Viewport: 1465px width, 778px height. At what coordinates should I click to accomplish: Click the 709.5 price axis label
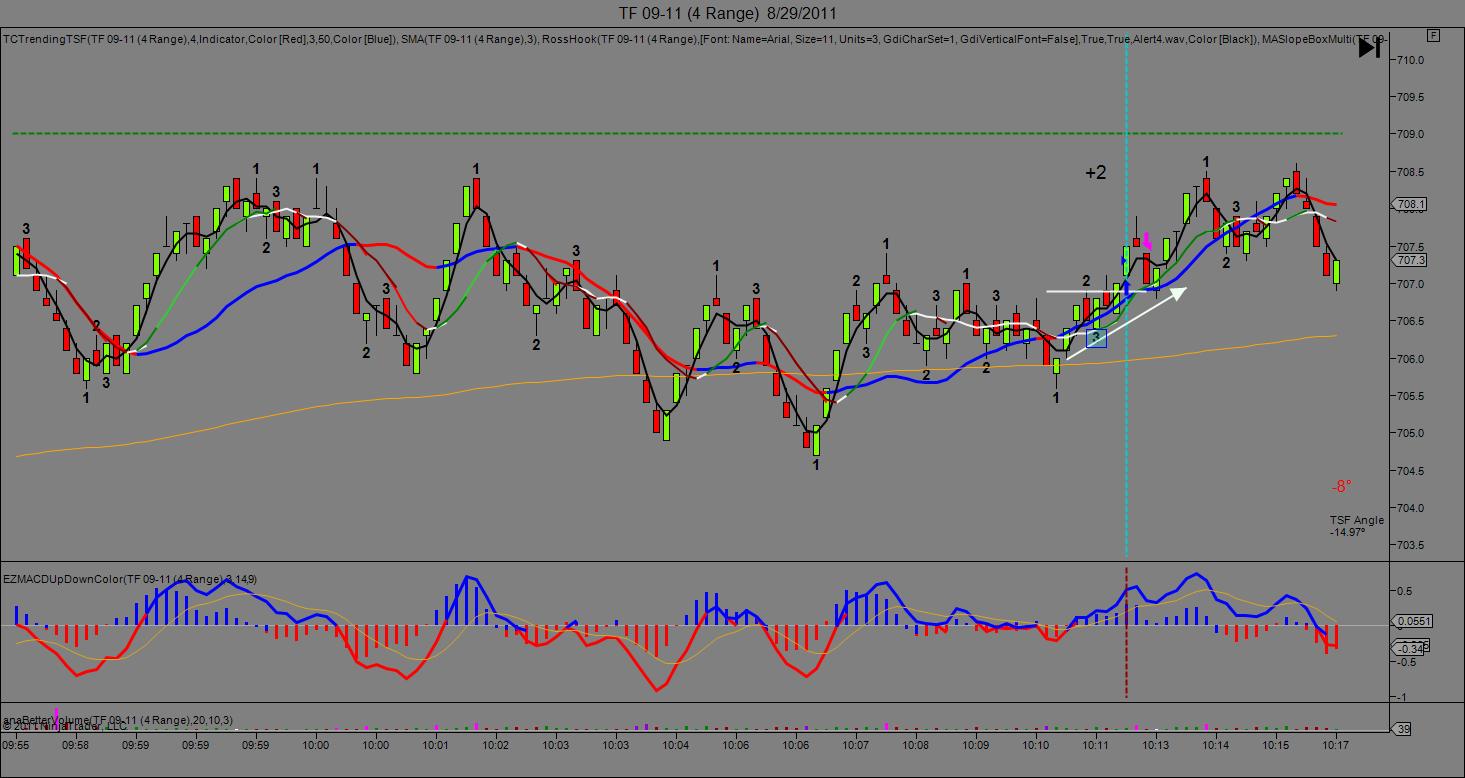[x=1410, y=97]
